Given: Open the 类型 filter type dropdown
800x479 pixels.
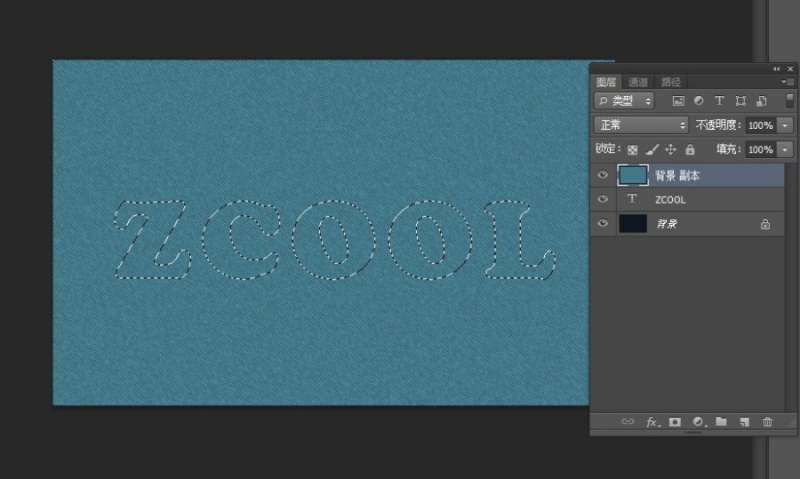Looking at the screenshot, I should click(x=624, y=101).
